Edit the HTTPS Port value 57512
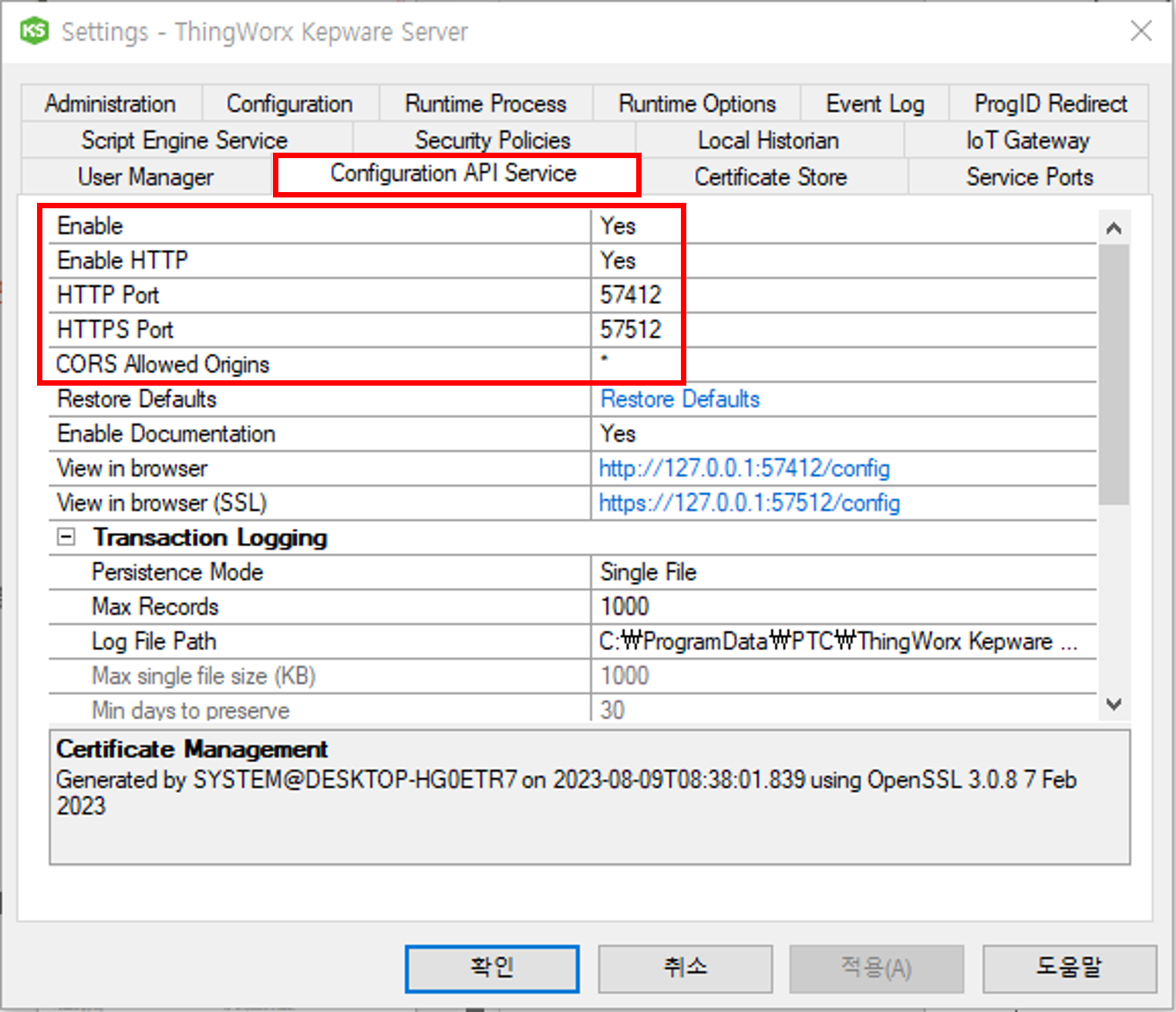This screenshot has height=1012, width=1176. tap(844, 330)
